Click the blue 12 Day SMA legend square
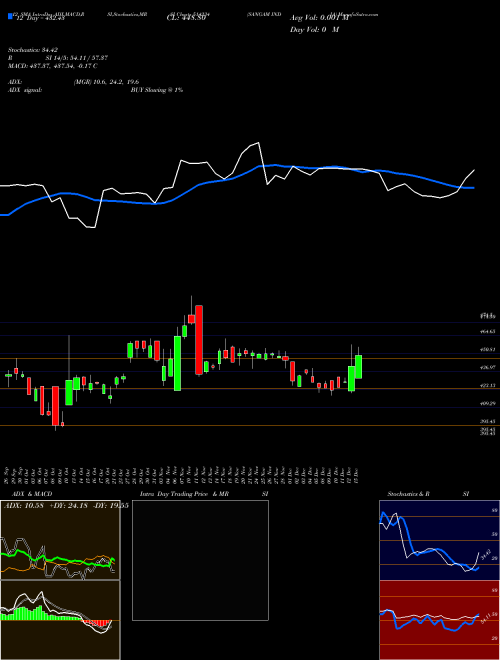Screen dimensions: 500x660 pos(10,16)
